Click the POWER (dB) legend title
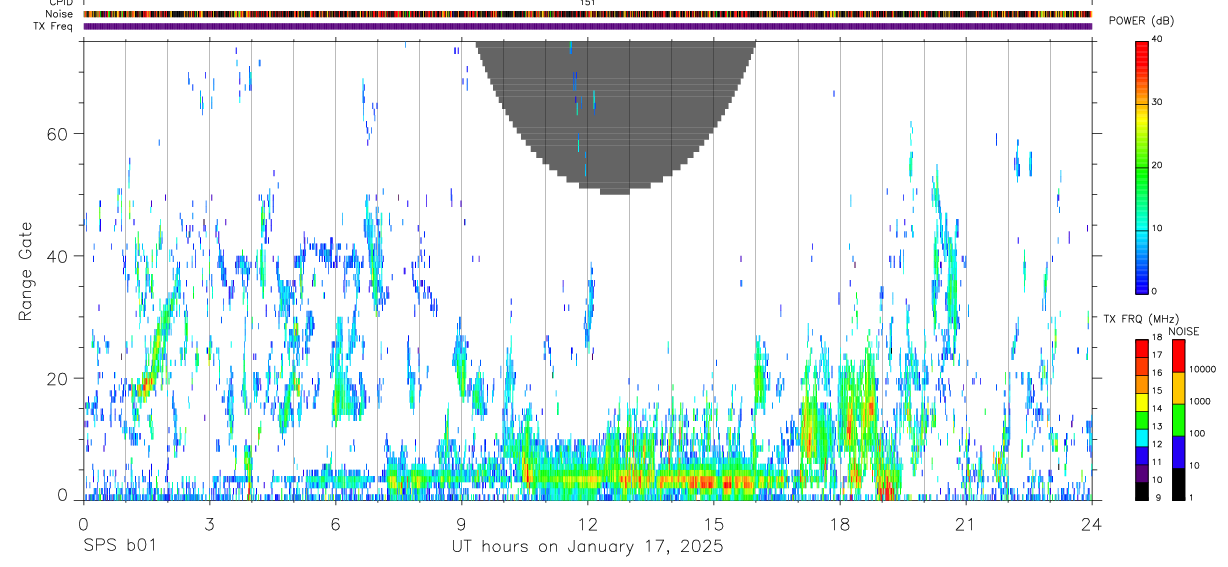 coord(1142,21)
